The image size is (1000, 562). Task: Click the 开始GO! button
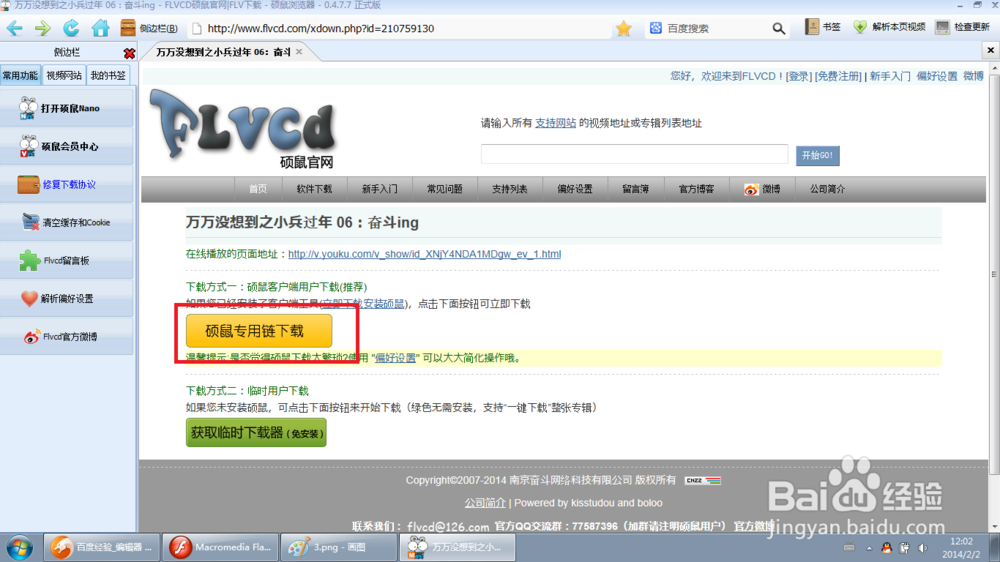pos(817,155)
